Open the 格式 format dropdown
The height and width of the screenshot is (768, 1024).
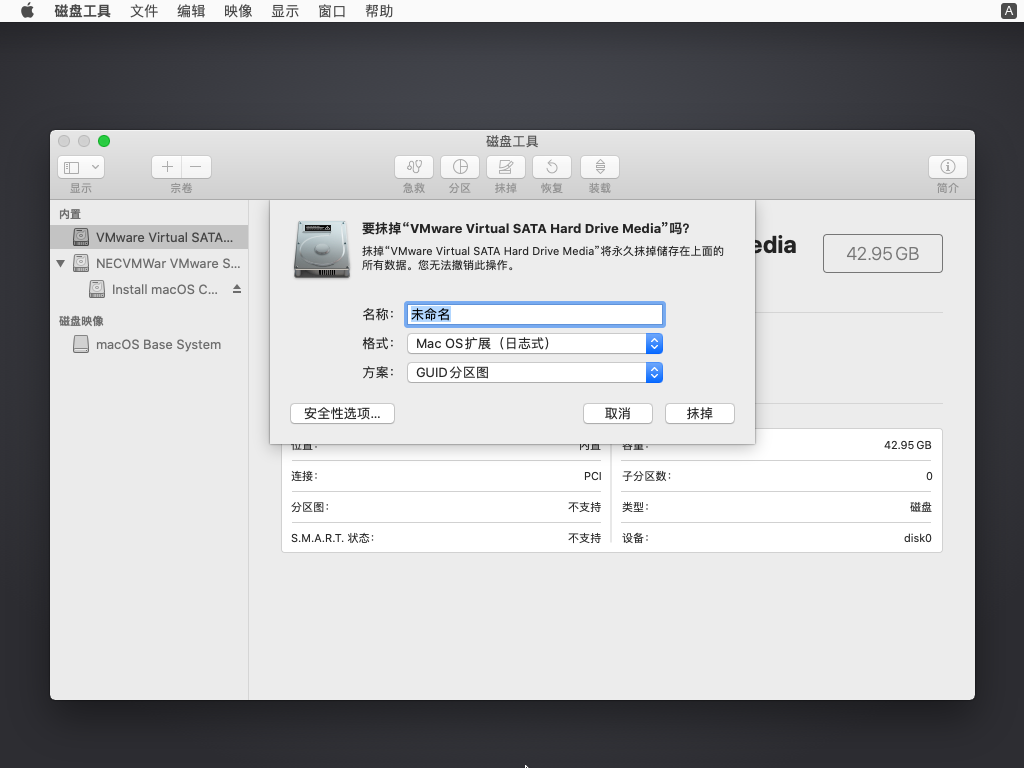coord(535,344)
